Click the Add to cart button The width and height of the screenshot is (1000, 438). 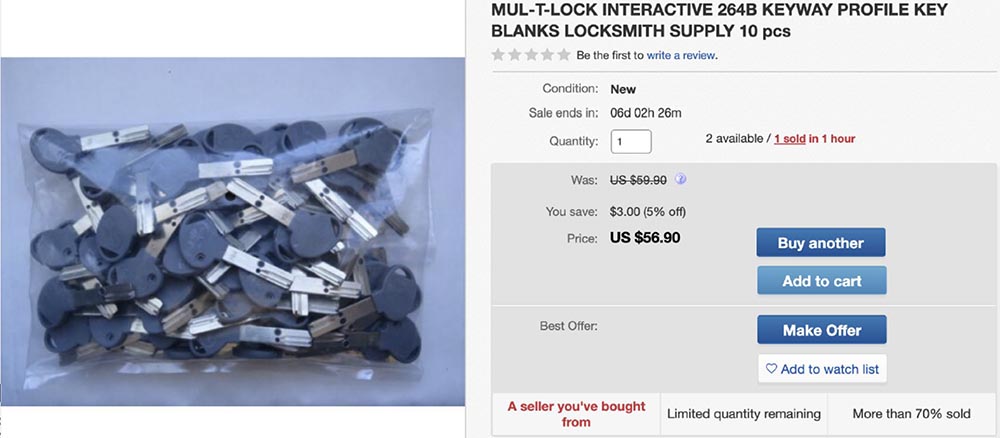pyautogui.click(x=821, y=281)
